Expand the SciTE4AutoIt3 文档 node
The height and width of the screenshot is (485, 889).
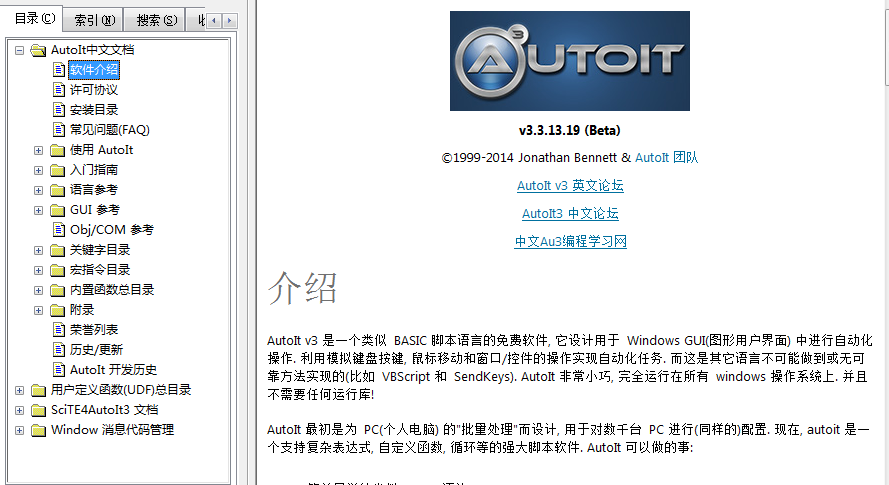(19, 410)
